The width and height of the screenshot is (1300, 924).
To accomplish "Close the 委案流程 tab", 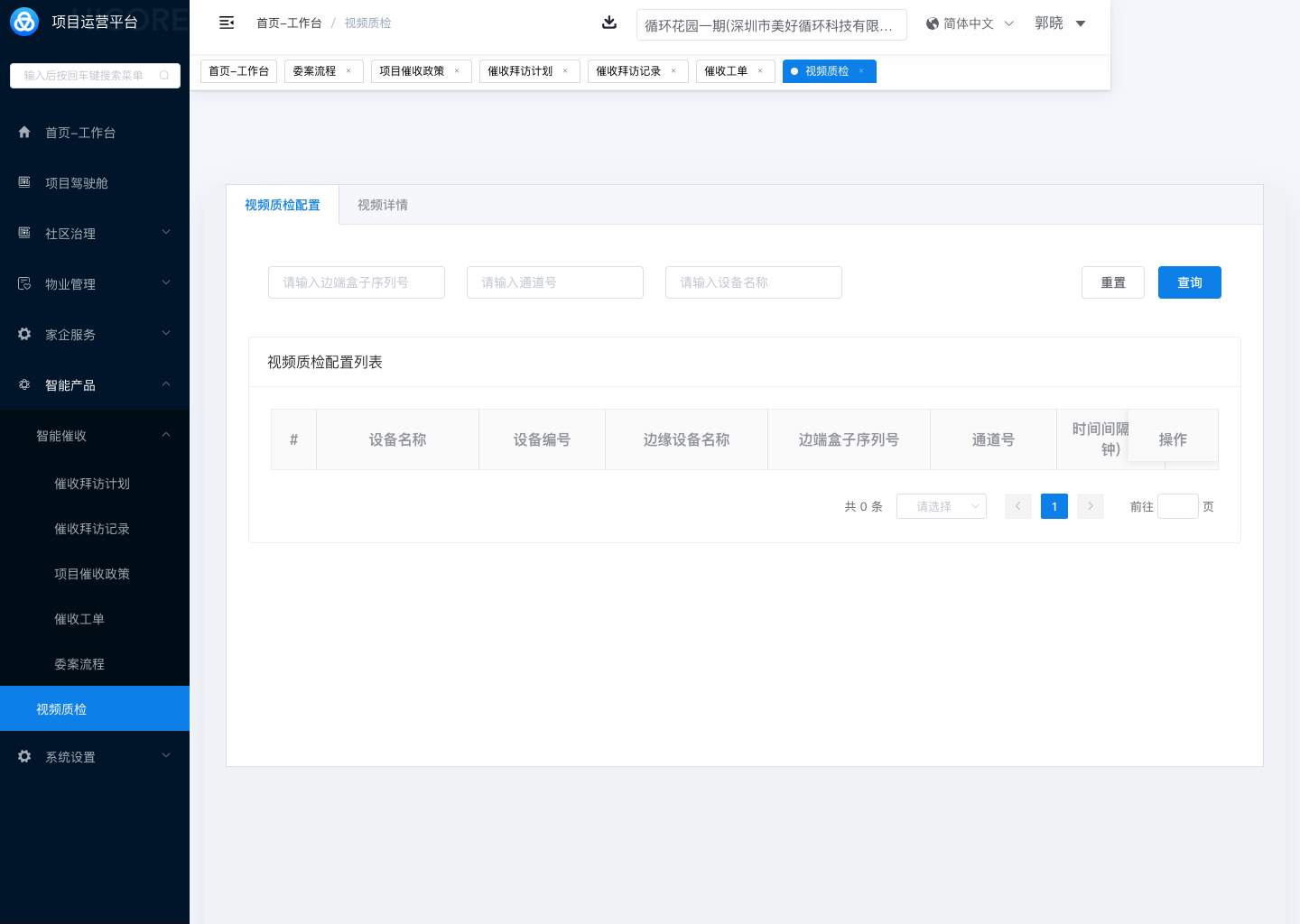I will coord(348,71).
